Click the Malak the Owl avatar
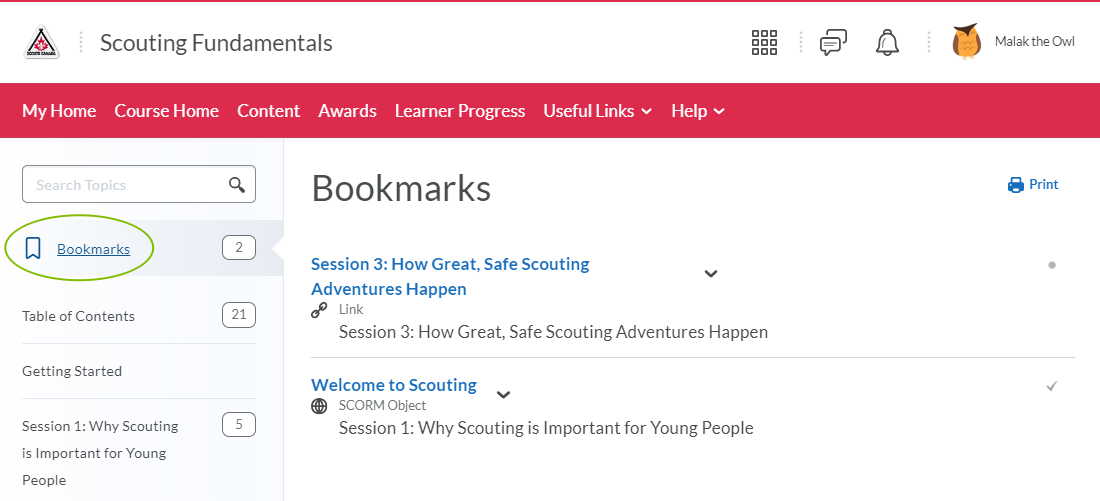The height and width of the screenshot is (501, 1100). point(966,41)
